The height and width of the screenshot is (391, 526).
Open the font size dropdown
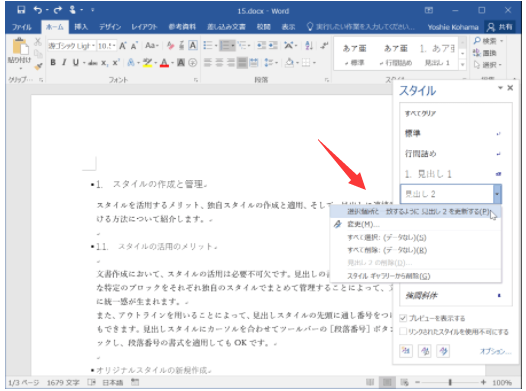(114, 46)
